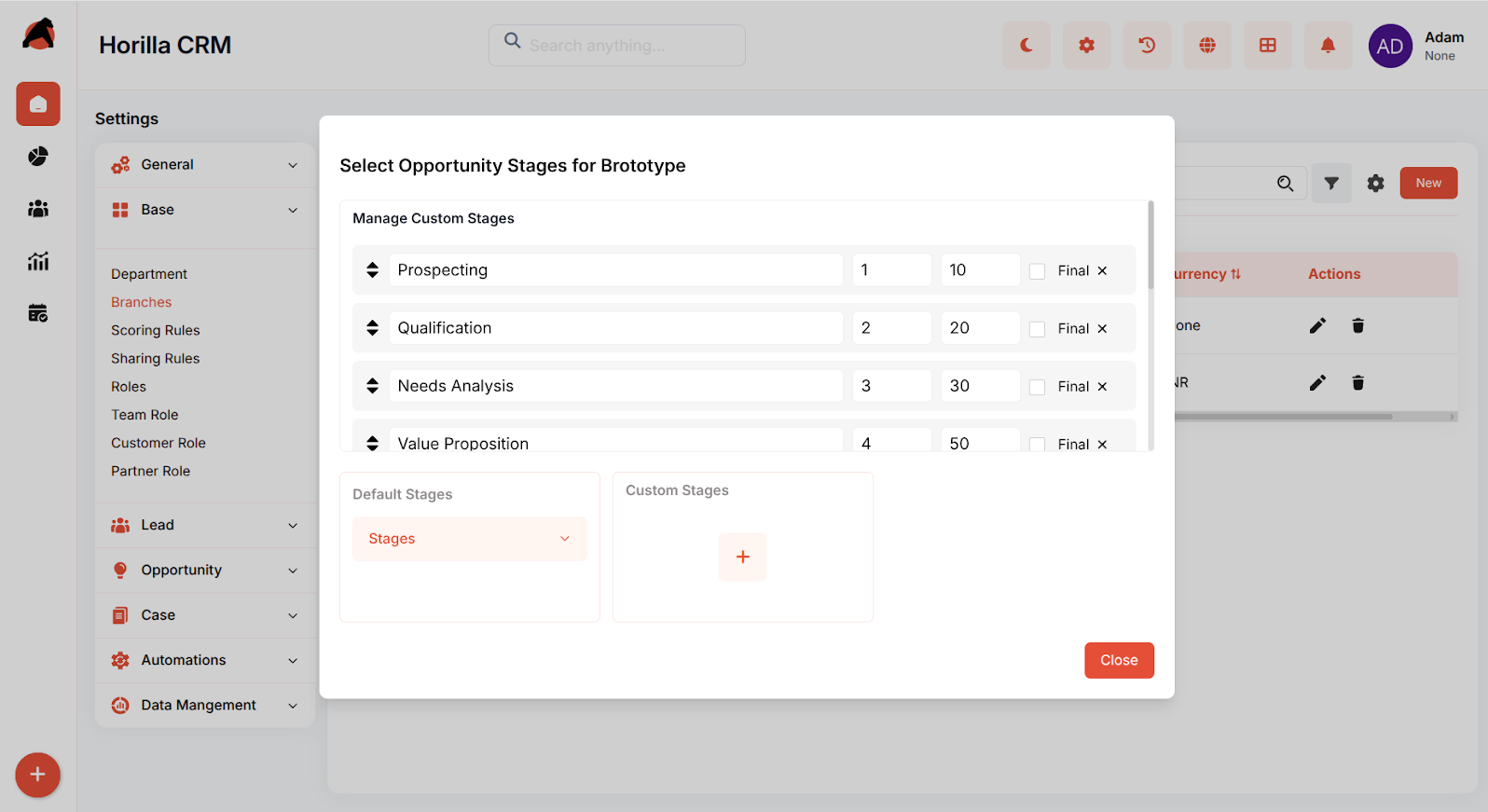The width and height of the screenshot is (1488, 812).
Task: Expand the General settings section
Action: pos(205,165)
